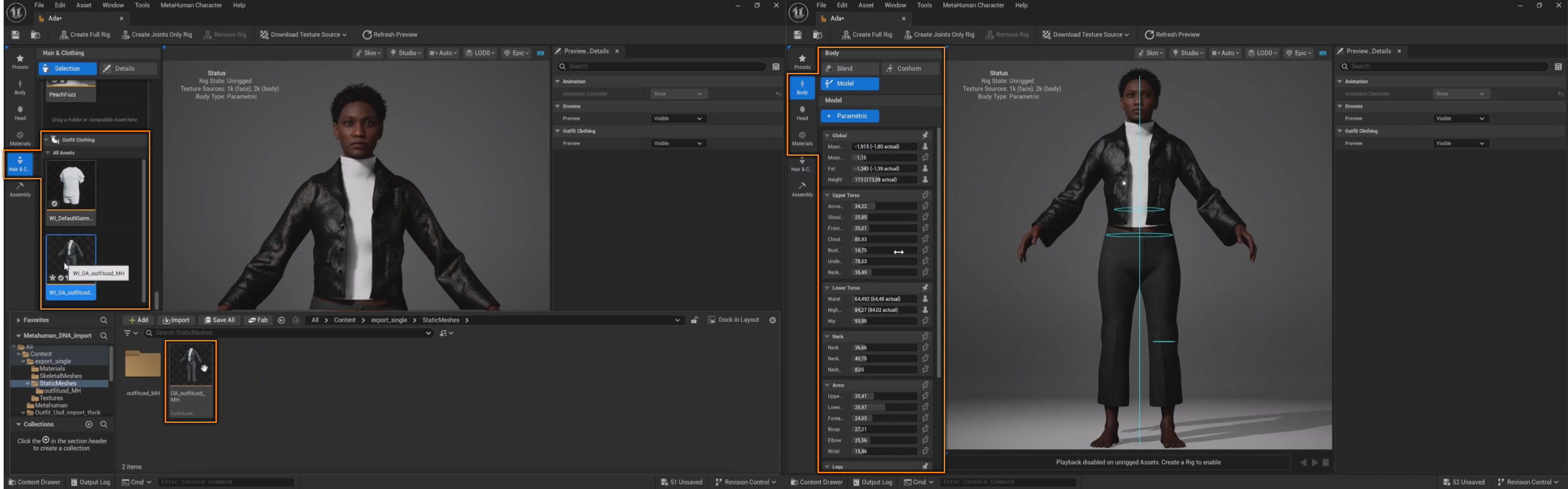Click Dock in Layout in content browser
1568x489 pixels.
pos(733,320)
